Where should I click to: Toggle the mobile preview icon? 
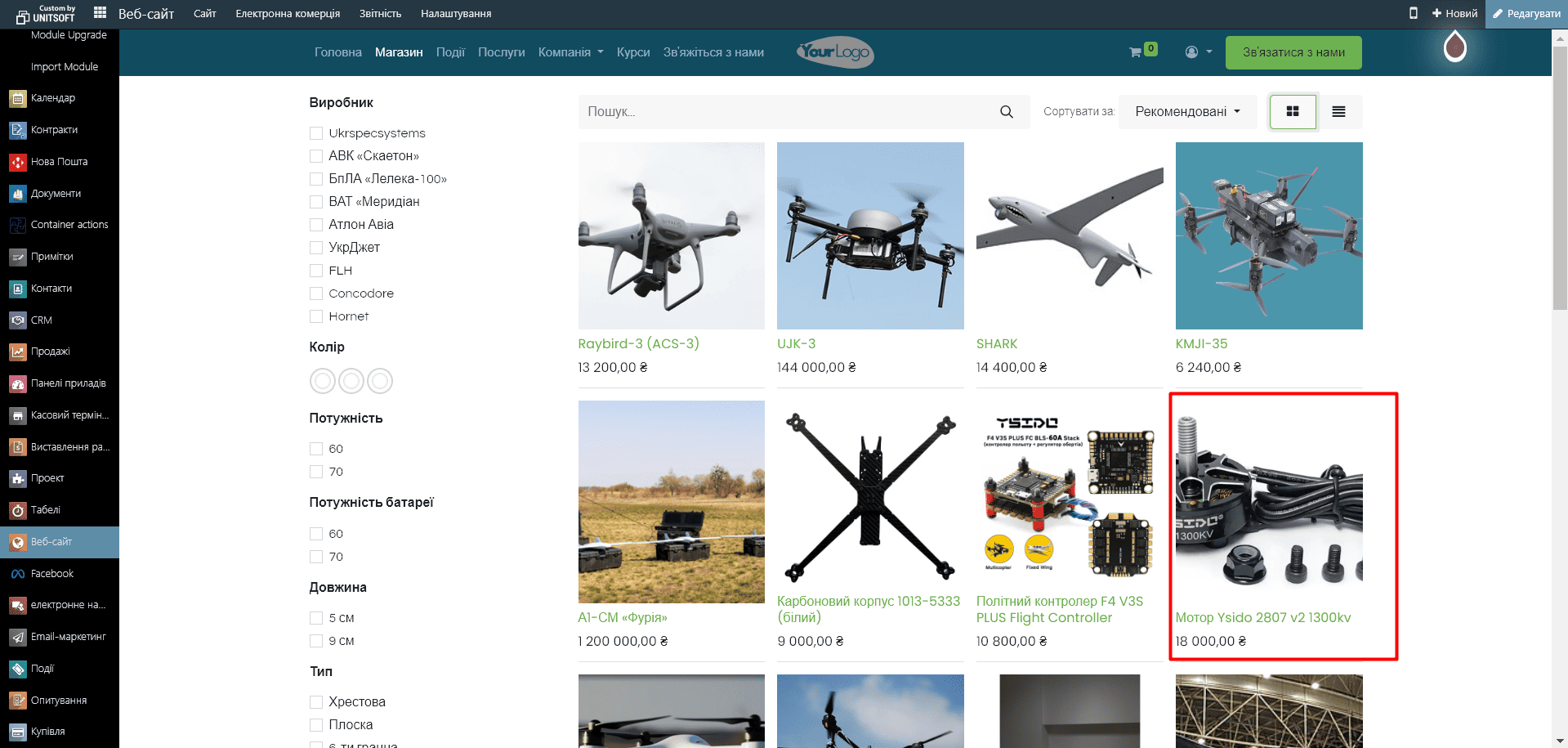coord(1413,13)
